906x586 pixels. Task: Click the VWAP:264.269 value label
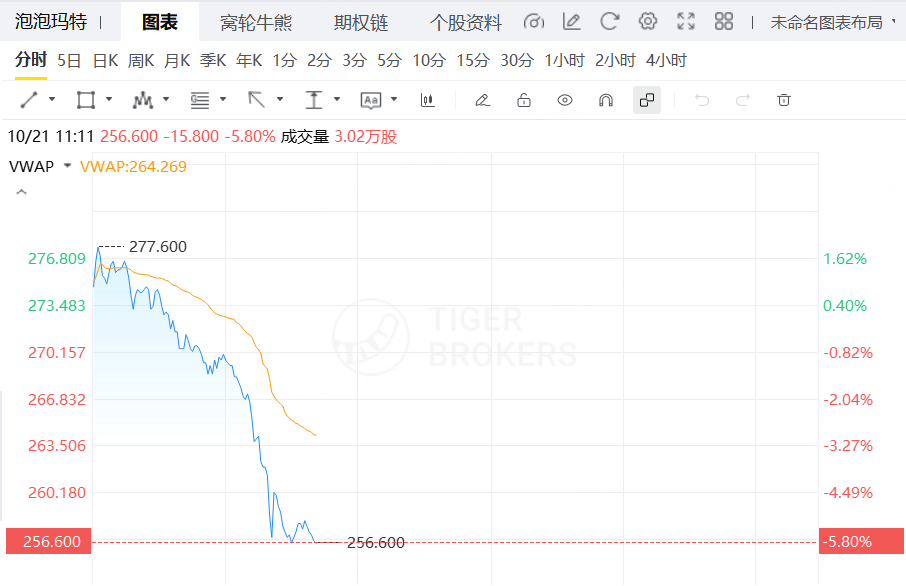(x=133, y=166)
